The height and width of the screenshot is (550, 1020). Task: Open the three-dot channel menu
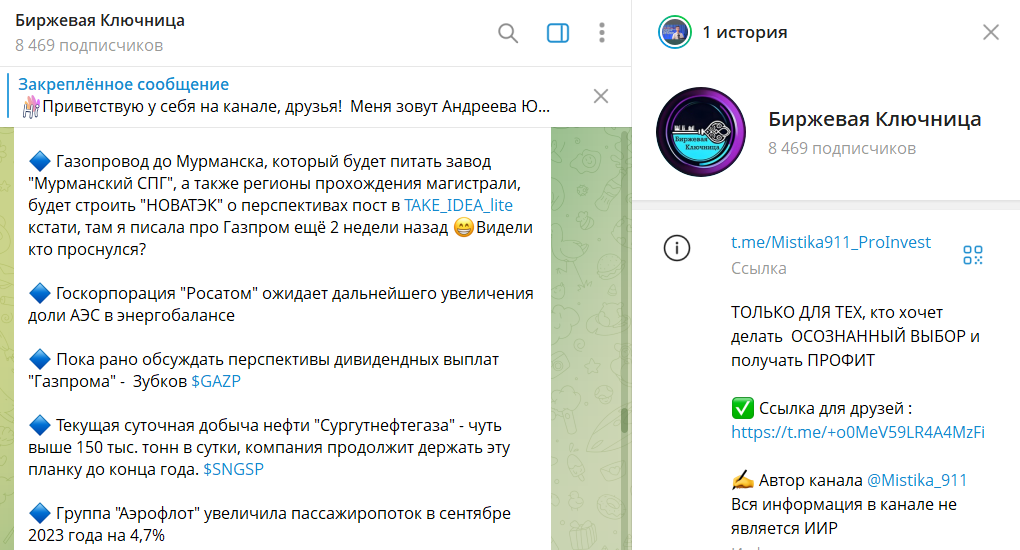602,33
